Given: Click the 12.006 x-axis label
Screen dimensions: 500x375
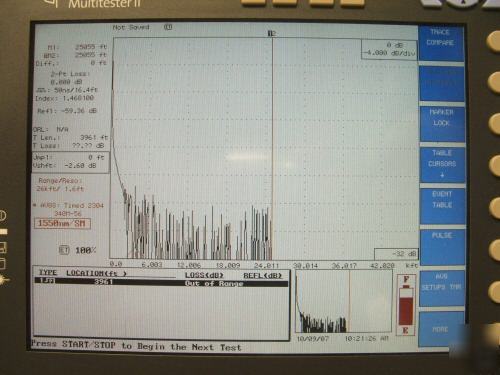Looking at the screenshot, I should coord(189,265).
